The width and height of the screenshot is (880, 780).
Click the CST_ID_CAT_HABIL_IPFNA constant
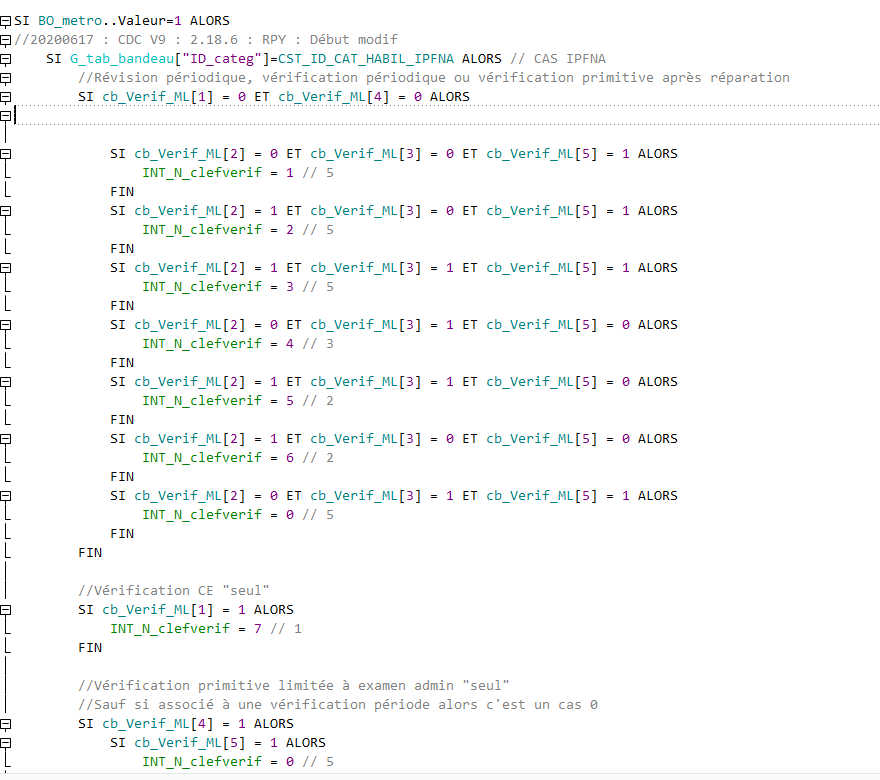click(367, 59)
